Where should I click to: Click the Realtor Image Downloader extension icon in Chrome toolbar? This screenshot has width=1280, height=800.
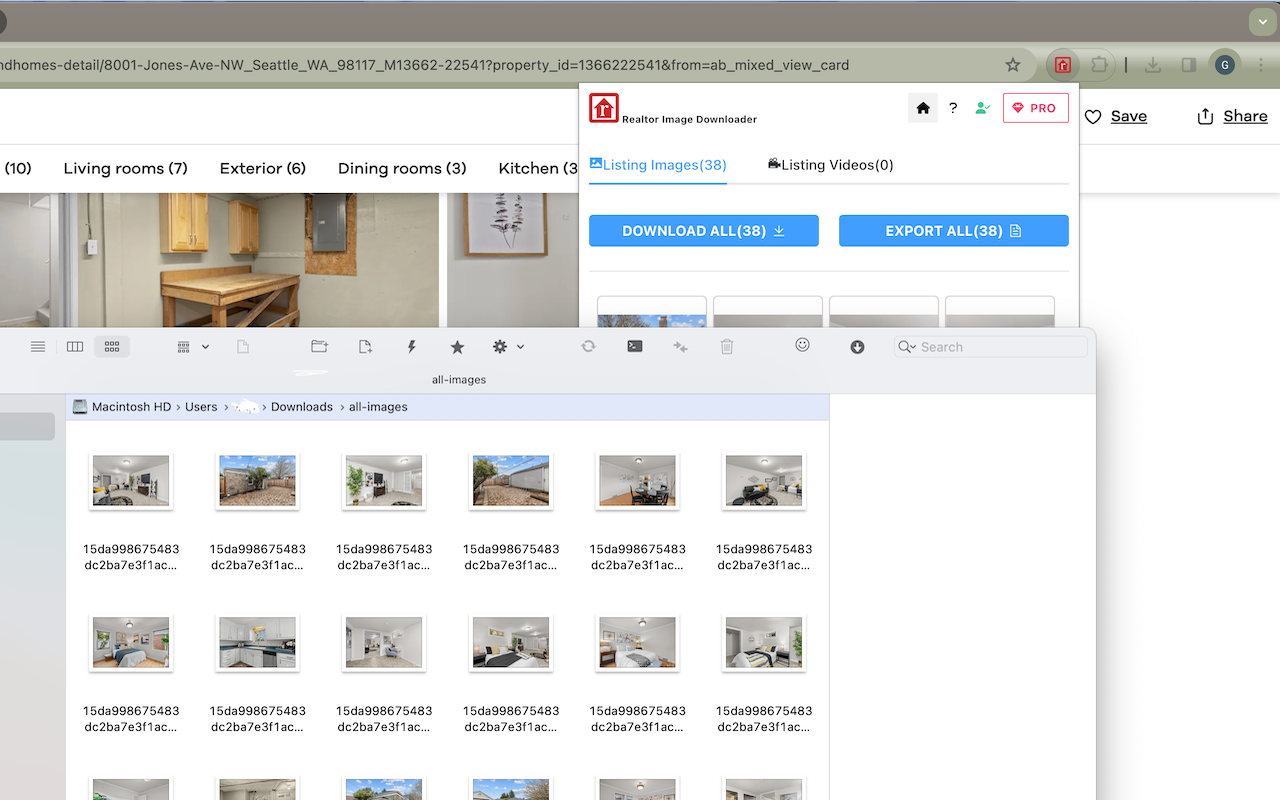tap(1062, 65)
